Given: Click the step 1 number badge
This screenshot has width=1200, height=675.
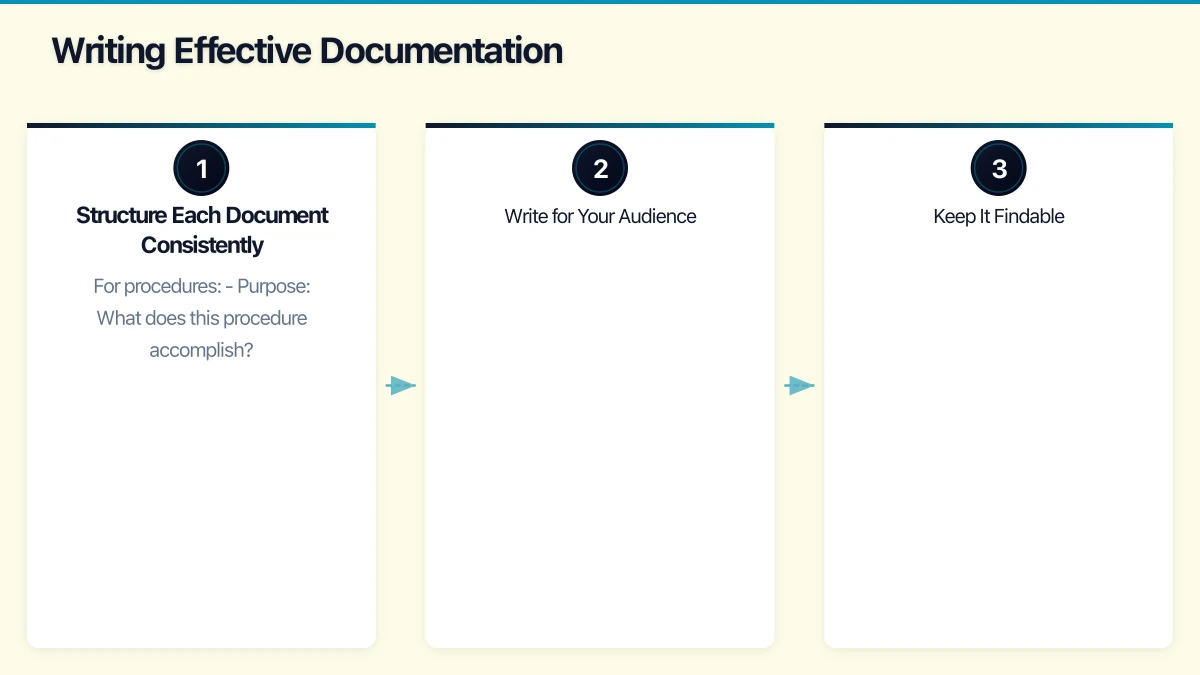Looking at the screenshot, I should (201, 167).
